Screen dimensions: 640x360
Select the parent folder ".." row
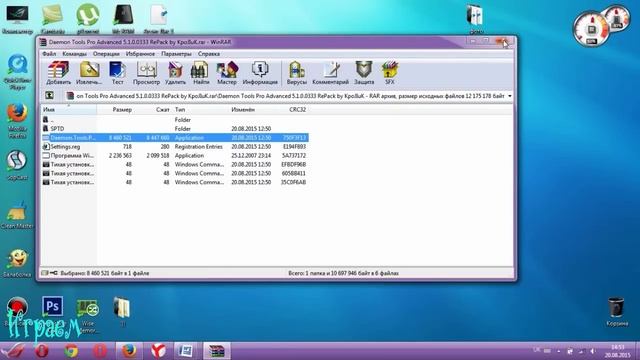(x=175, y=120)
